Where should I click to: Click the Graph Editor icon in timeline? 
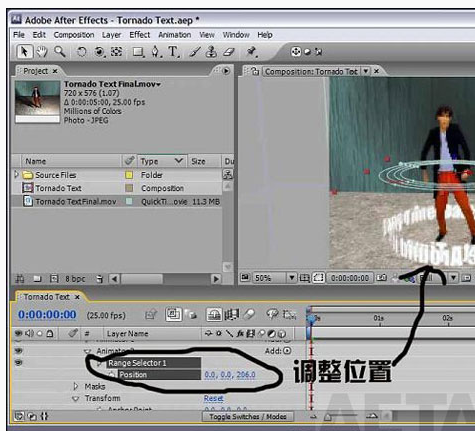(289, 314)
